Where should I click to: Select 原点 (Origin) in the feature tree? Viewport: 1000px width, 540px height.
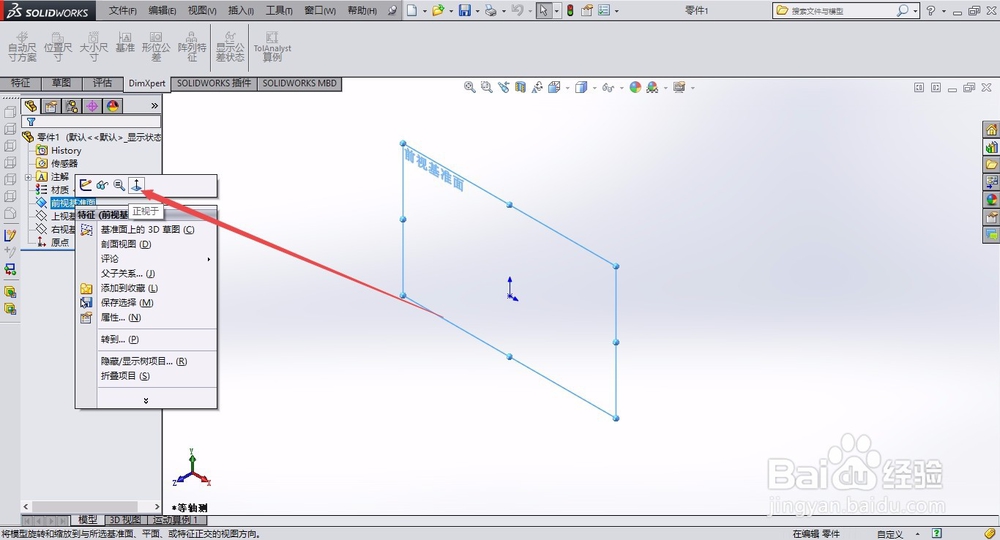pyautogui.click(x=59, y=242)
